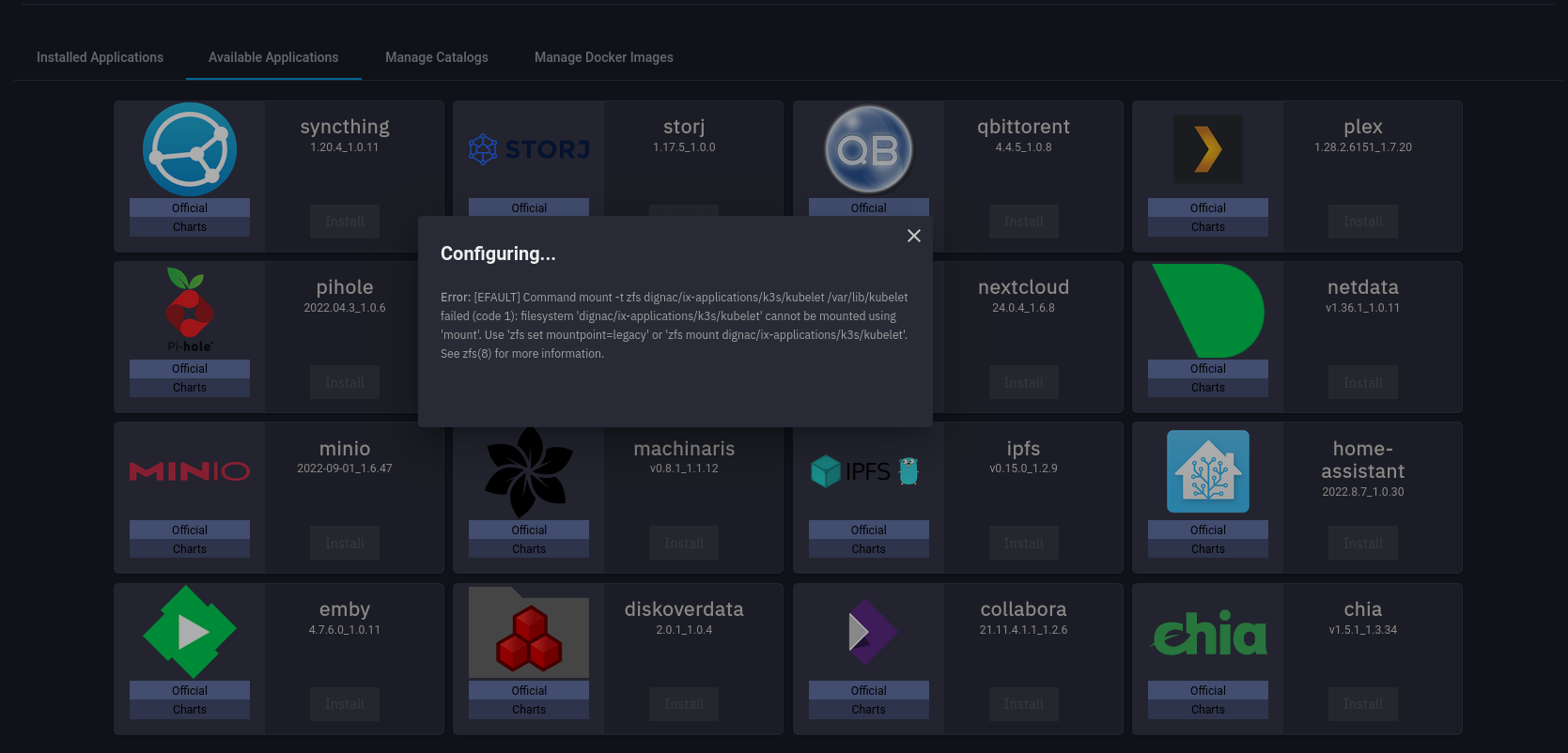Select the Available Applications tab
Image resolution: width=1568 pixels, height=753 pixels.
pos(273,57)
